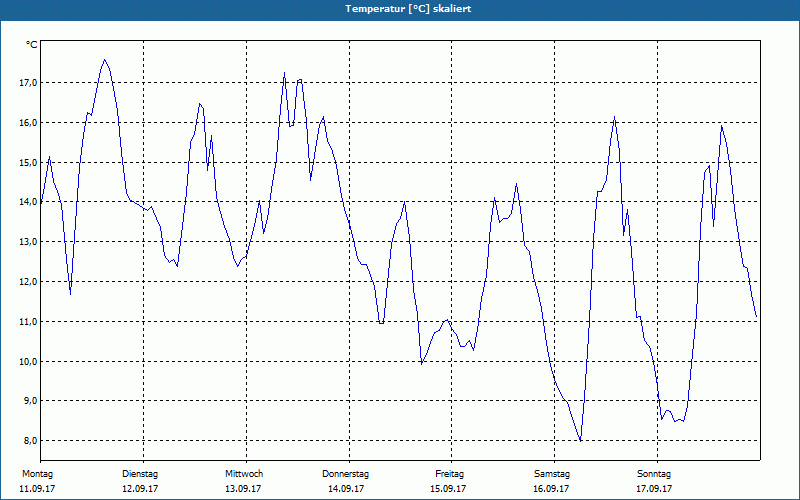The image size is (800, 500).
Task: Click the Samstag day label
Action: pyautogui.click(x=552, y=474)
